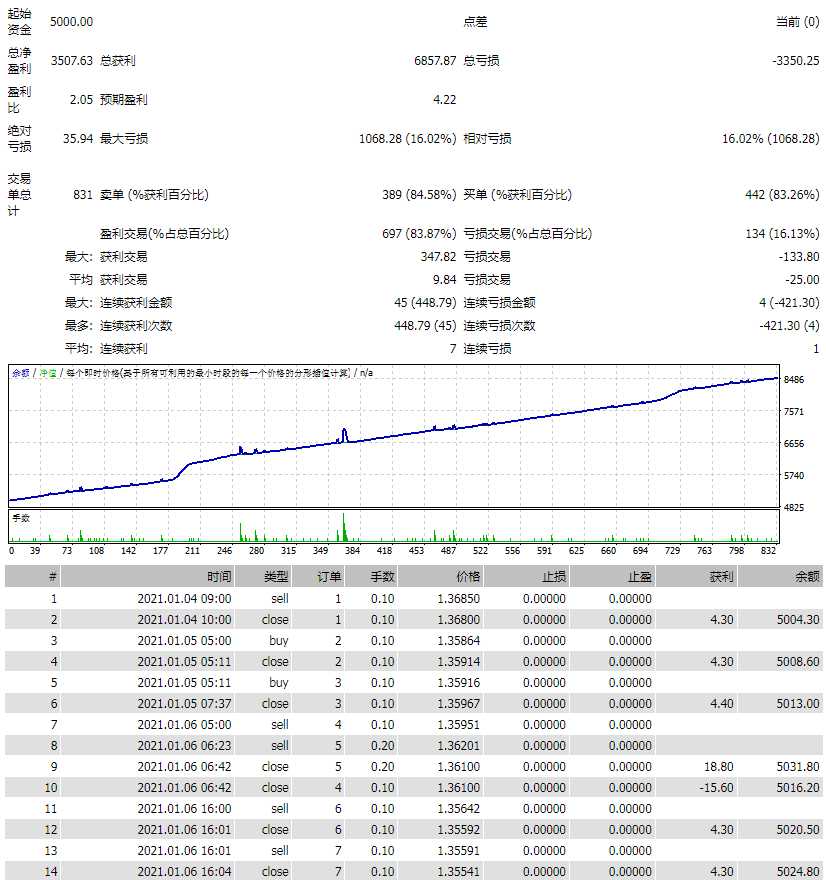Click the 8486 y-axis label
The width and height of the screenshot is (826, 880).
(795, 379)
